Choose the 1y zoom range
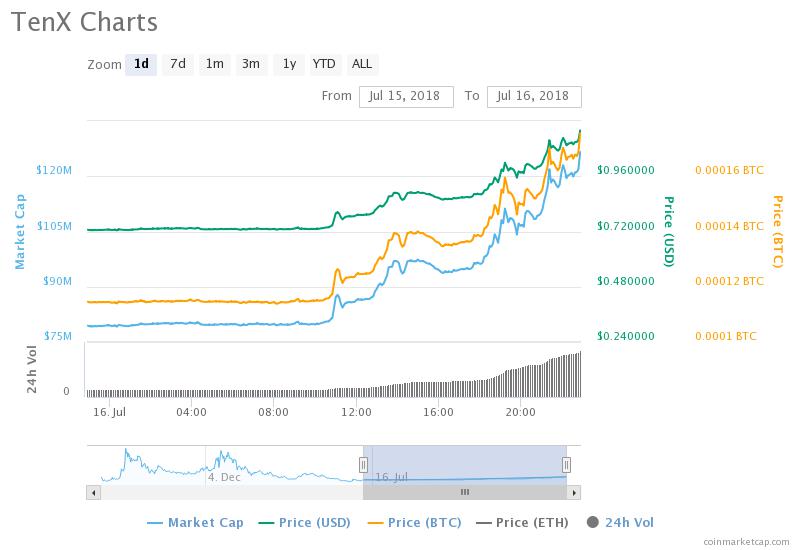 pos(289,64)
